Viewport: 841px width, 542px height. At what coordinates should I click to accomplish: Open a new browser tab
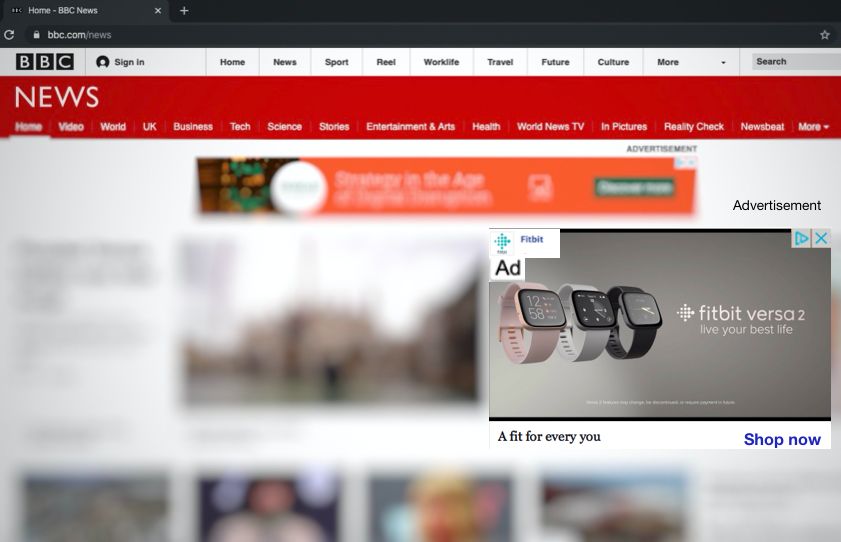(184, 10)
